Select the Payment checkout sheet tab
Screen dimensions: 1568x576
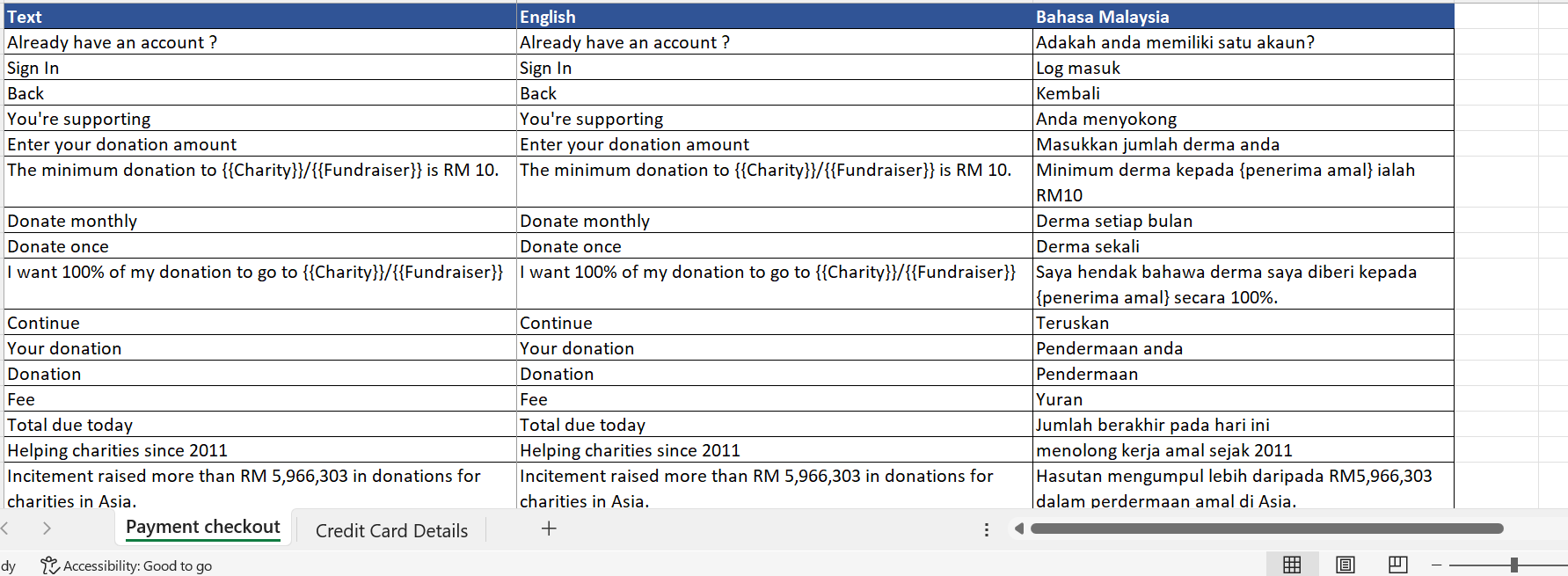202,527
